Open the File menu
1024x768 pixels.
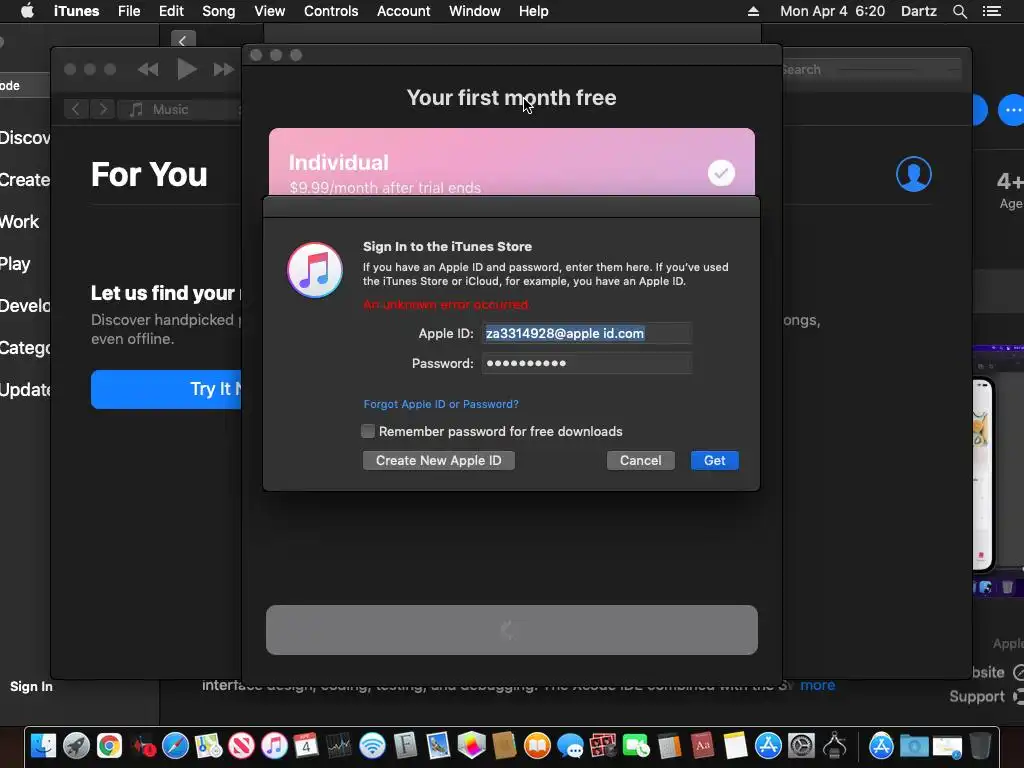pos(129,11)
